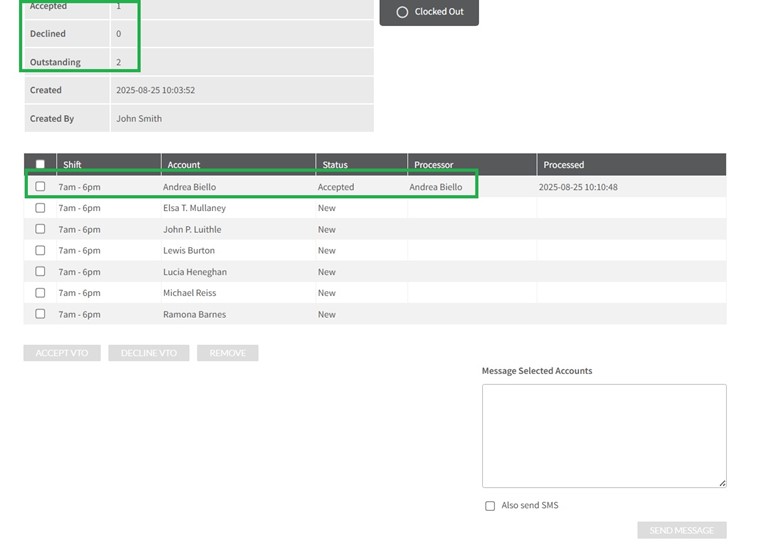
Task: Click the account name Ramona Barnes
Action: coord(195,314)
